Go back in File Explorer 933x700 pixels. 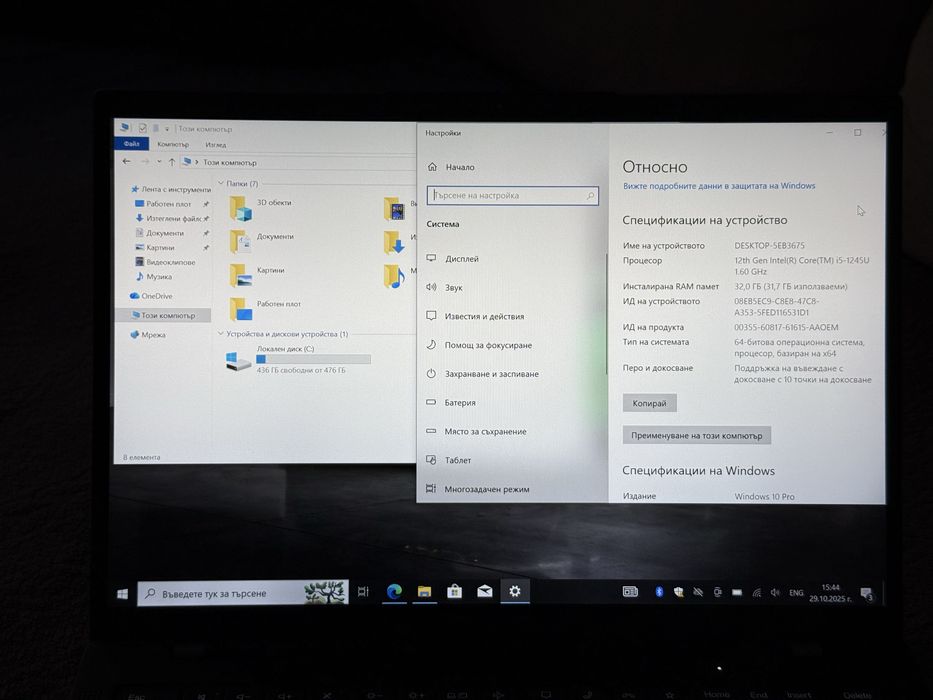(126, 161)
